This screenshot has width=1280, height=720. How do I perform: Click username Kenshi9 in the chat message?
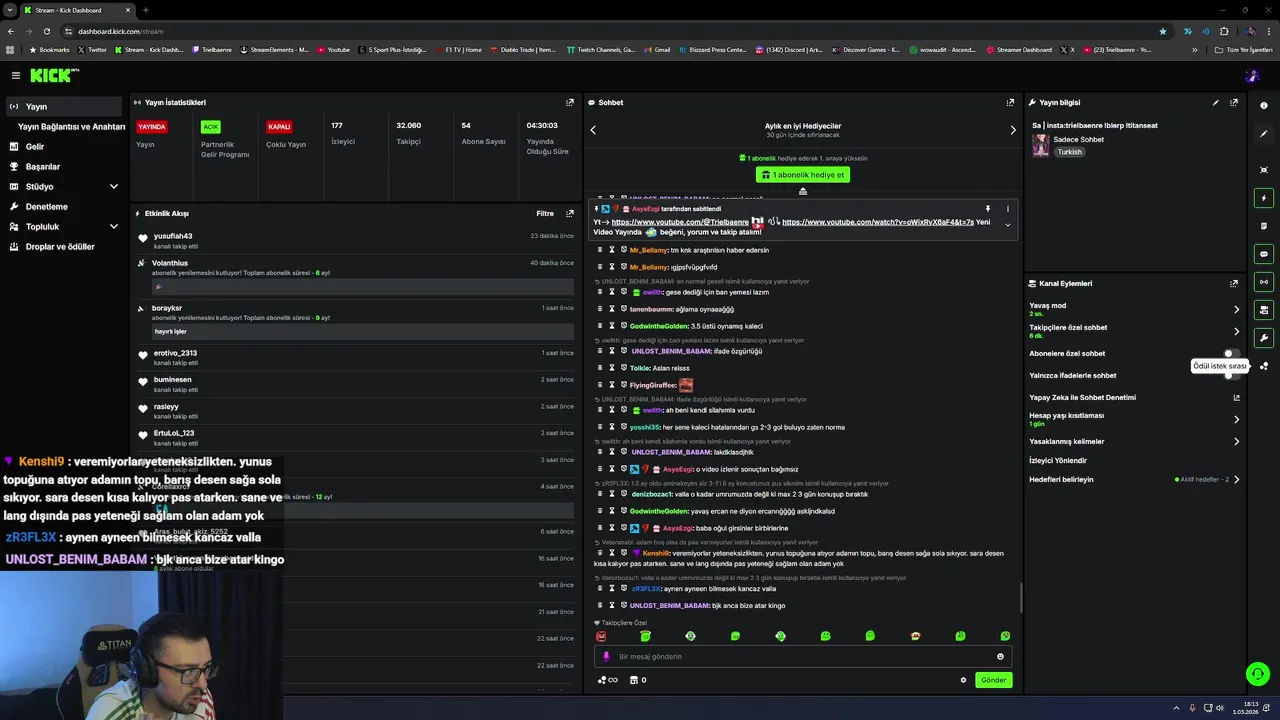click(656, 553)
